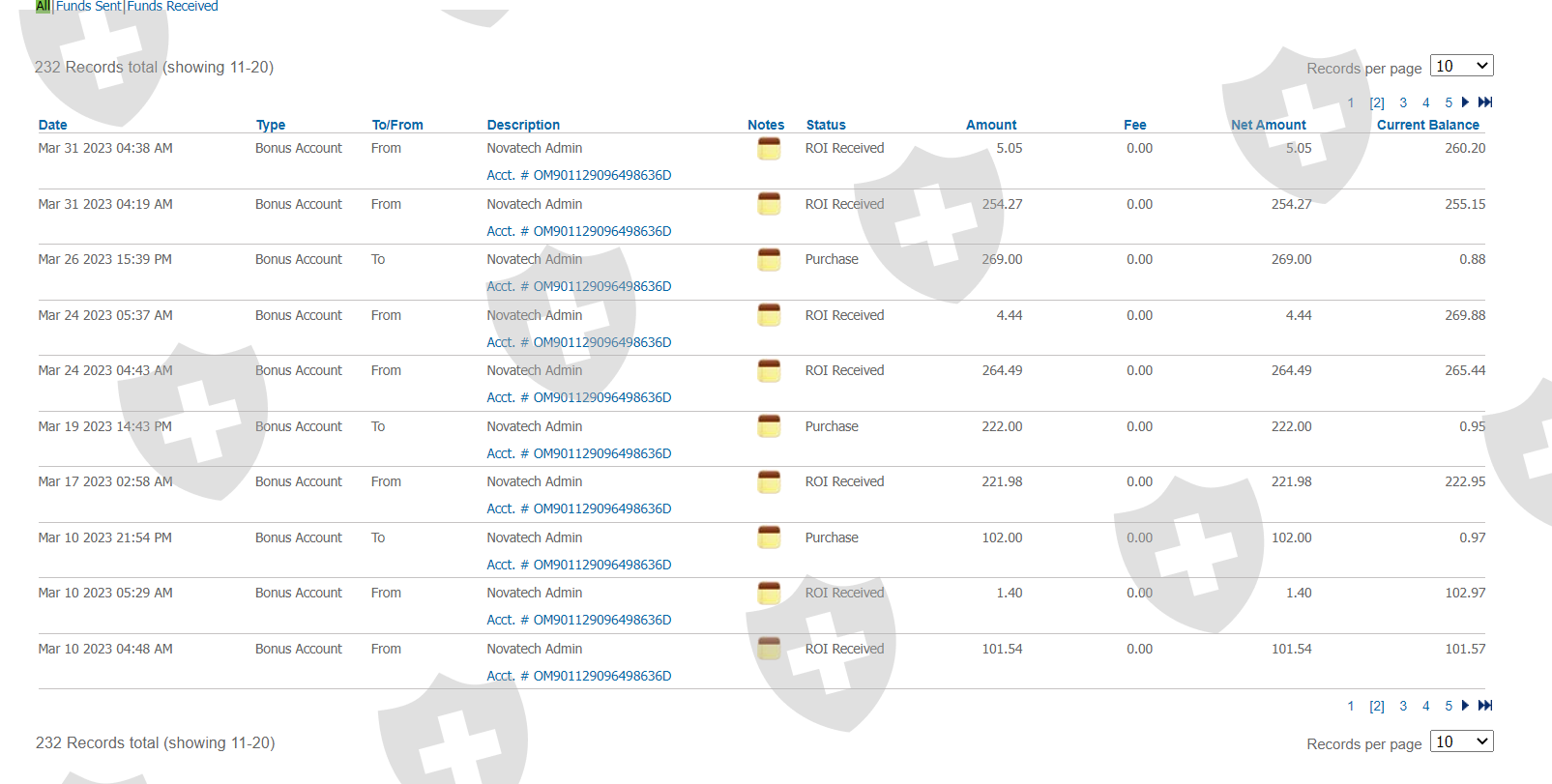
Task: Open account link for Mar 24 04:43 AM row
Action: coord(579,397)
